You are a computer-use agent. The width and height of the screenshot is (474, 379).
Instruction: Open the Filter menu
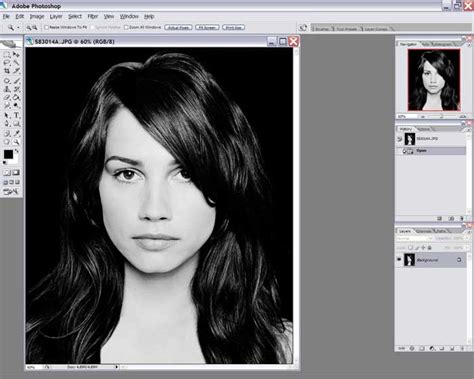[92, 16]
